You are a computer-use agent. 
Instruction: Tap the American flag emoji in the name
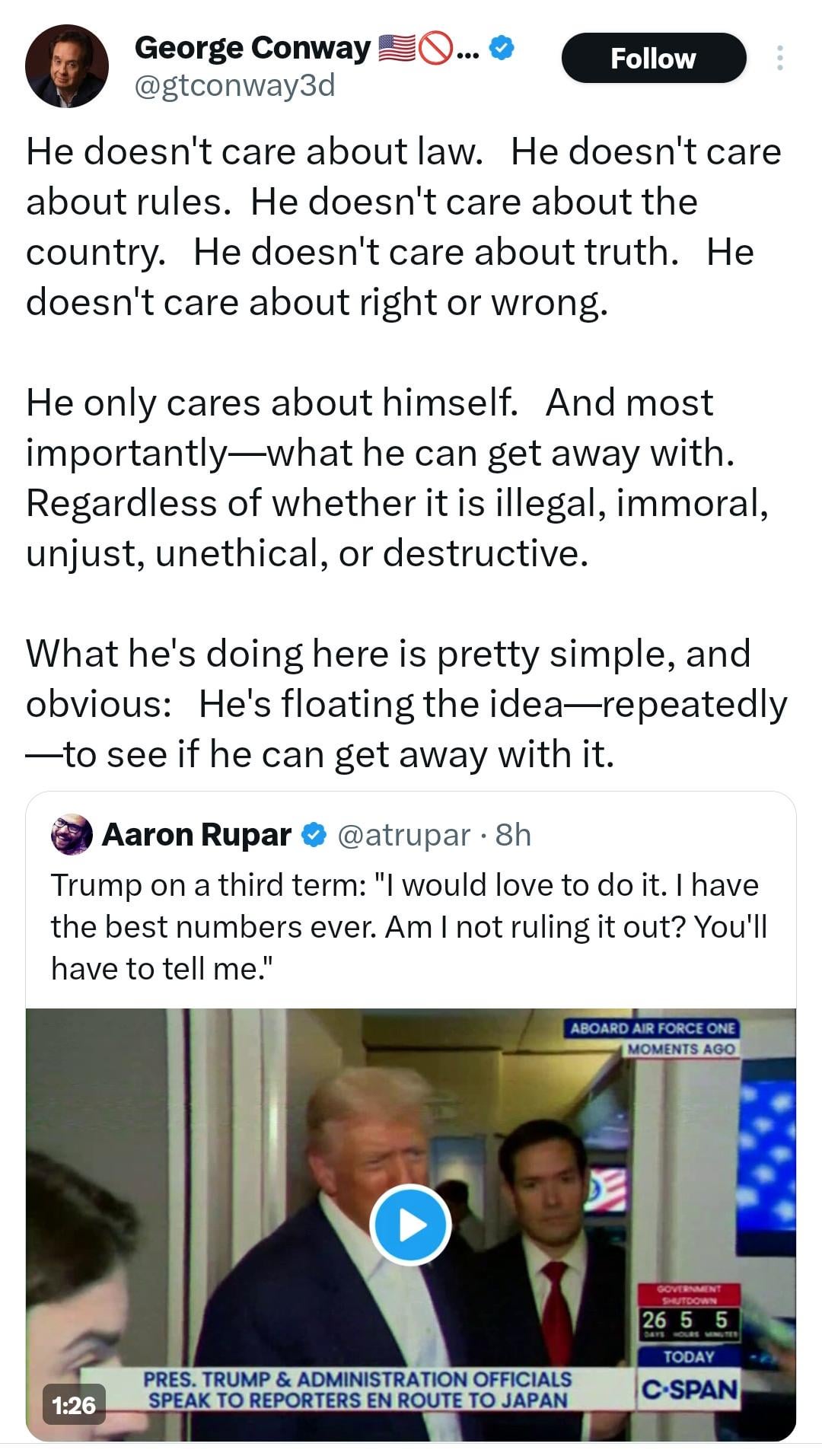coord(396,49)
